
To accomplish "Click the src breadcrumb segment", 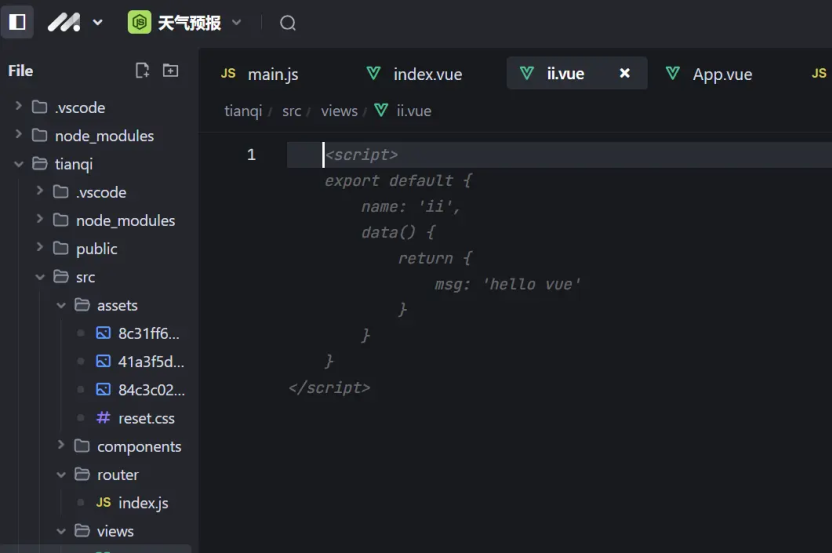I will pyautogui.click(x=291, y=111).
